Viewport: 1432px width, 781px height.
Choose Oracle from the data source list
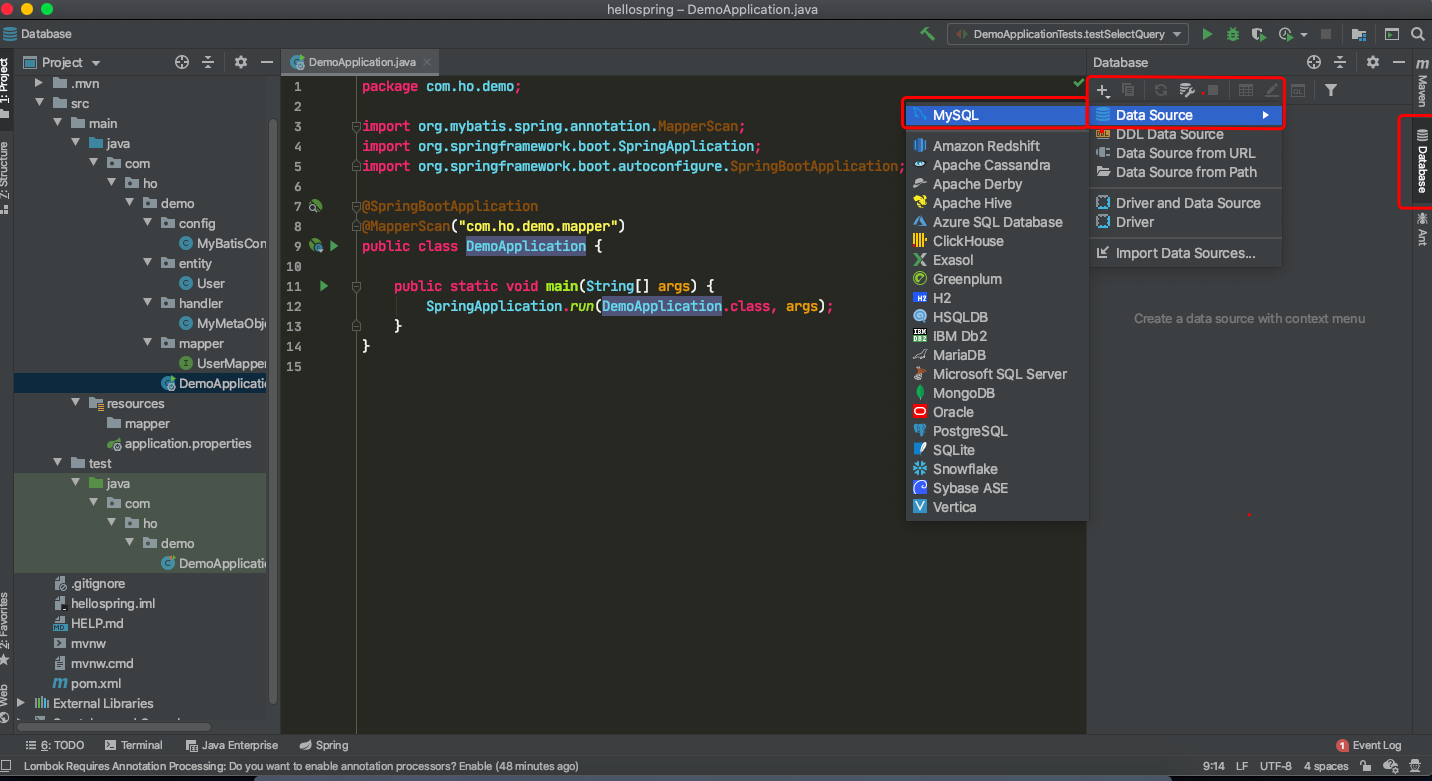point(995,412)
